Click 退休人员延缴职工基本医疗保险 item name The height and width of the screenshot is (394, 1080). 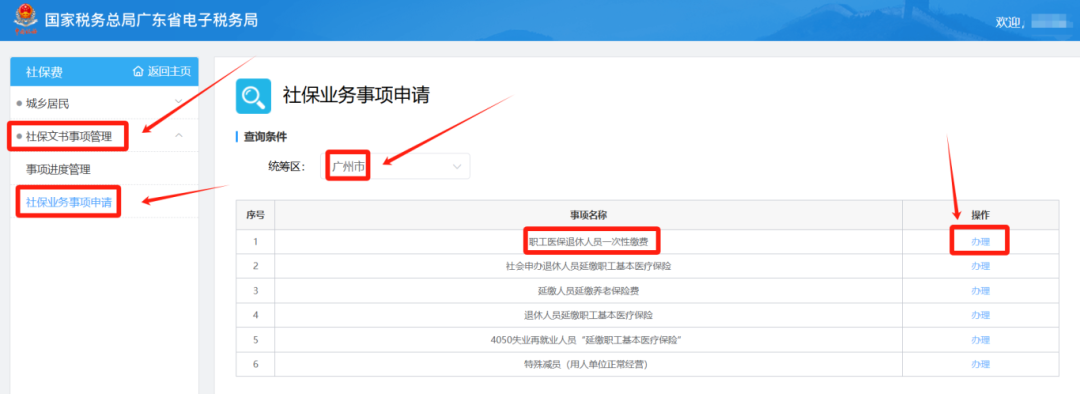588,315
